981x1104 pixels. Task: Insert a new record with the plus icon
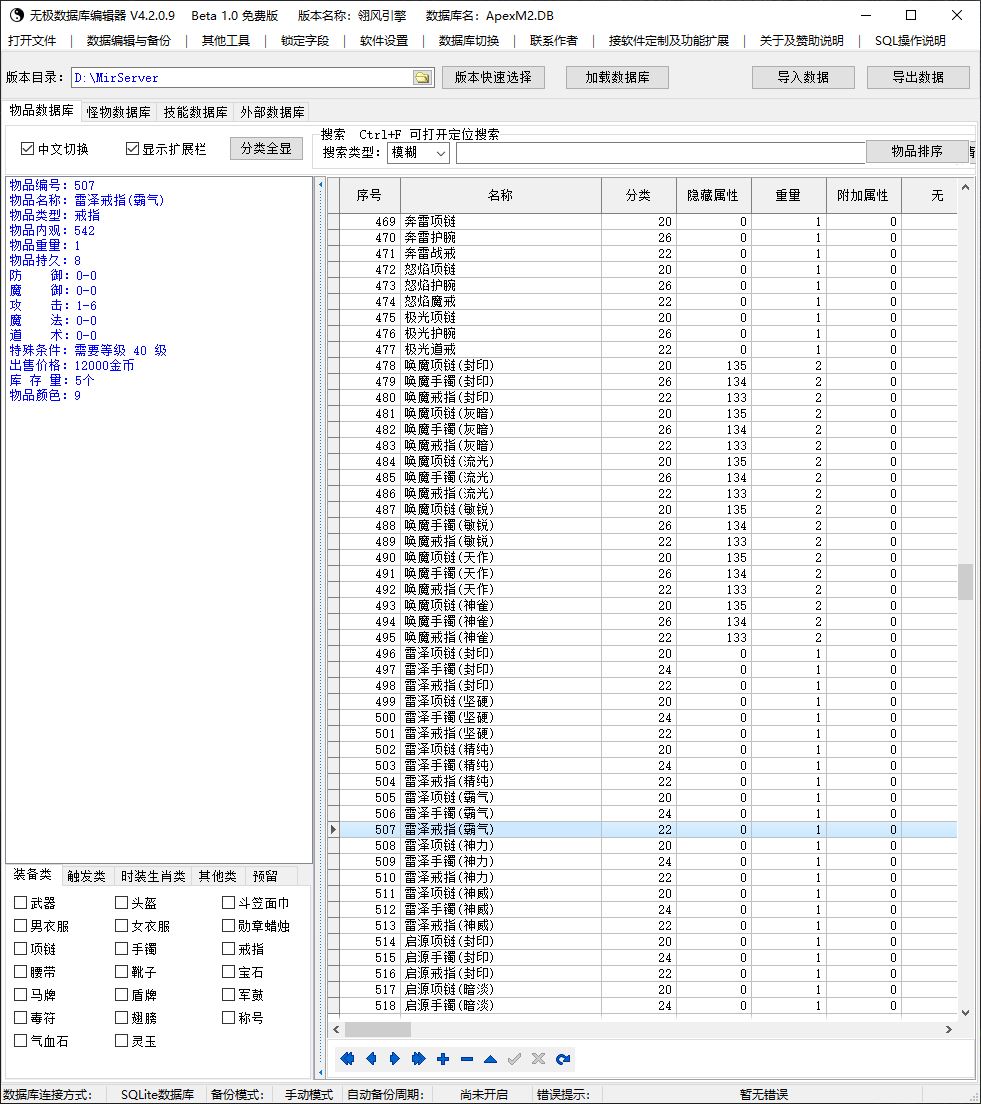[443, 1058]
